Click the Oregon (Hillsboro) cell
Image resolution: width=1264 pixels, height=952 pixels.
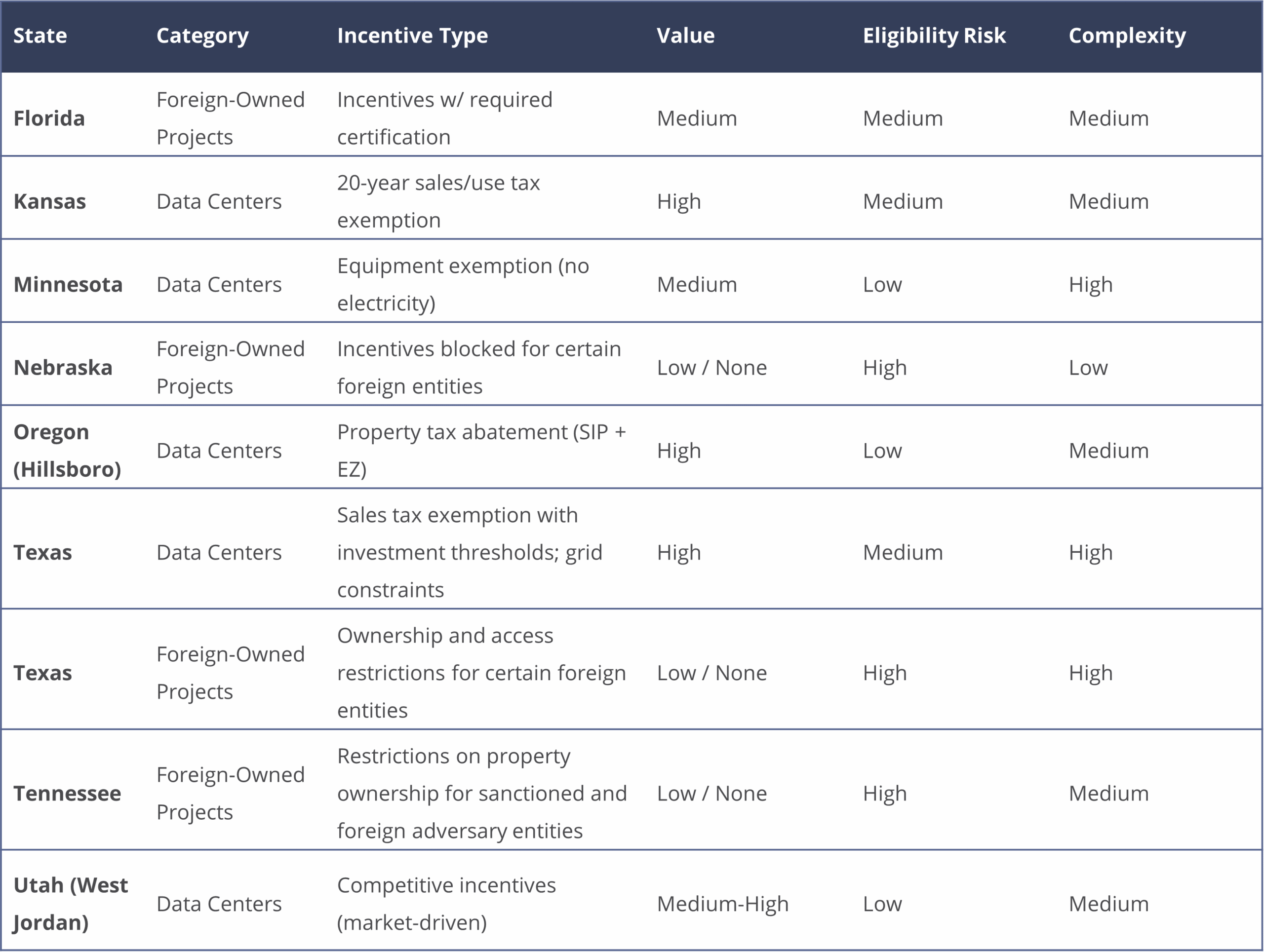[x=68, y=450]
